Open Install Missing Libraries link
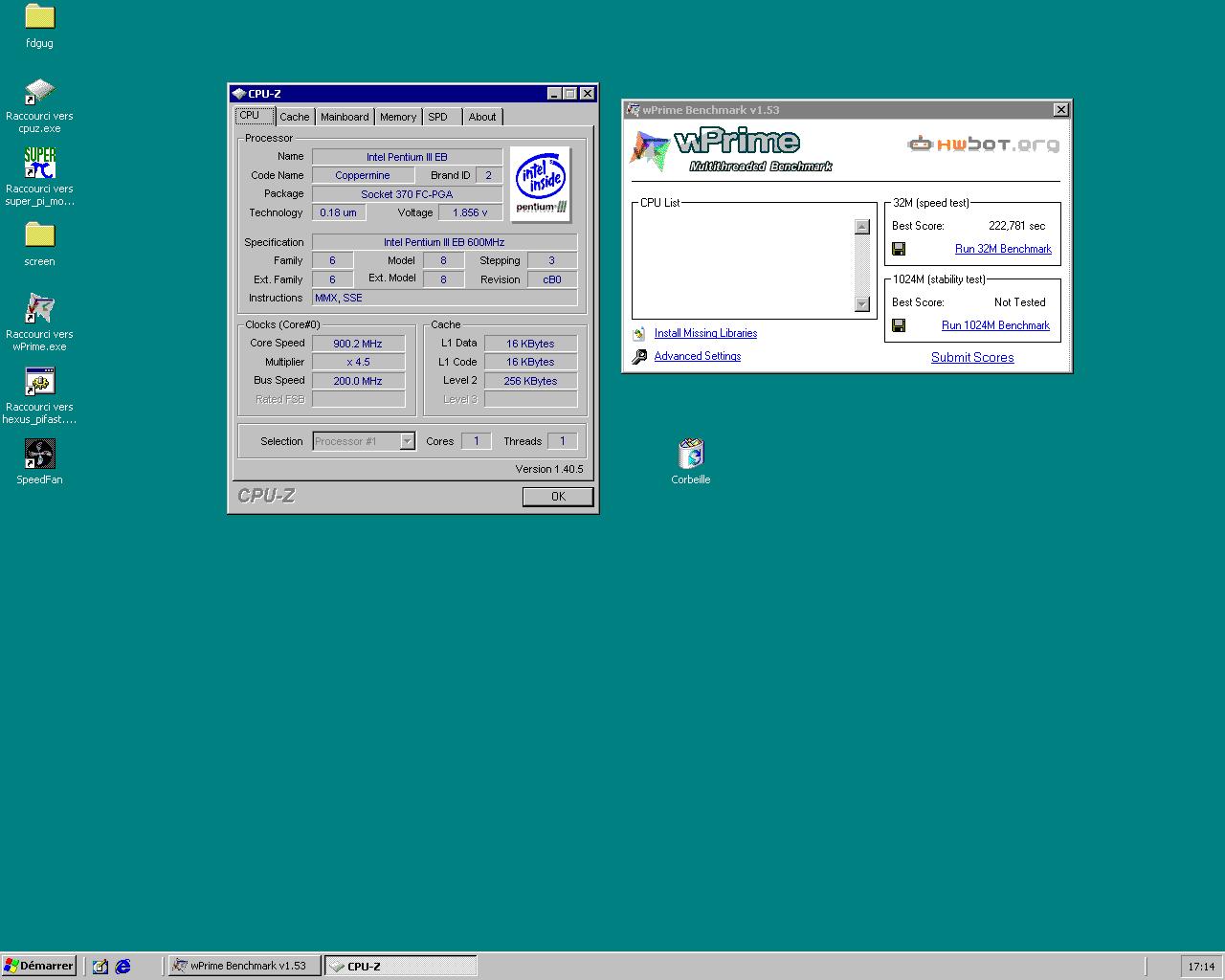The image size is (1225, 980). (705, 333)
